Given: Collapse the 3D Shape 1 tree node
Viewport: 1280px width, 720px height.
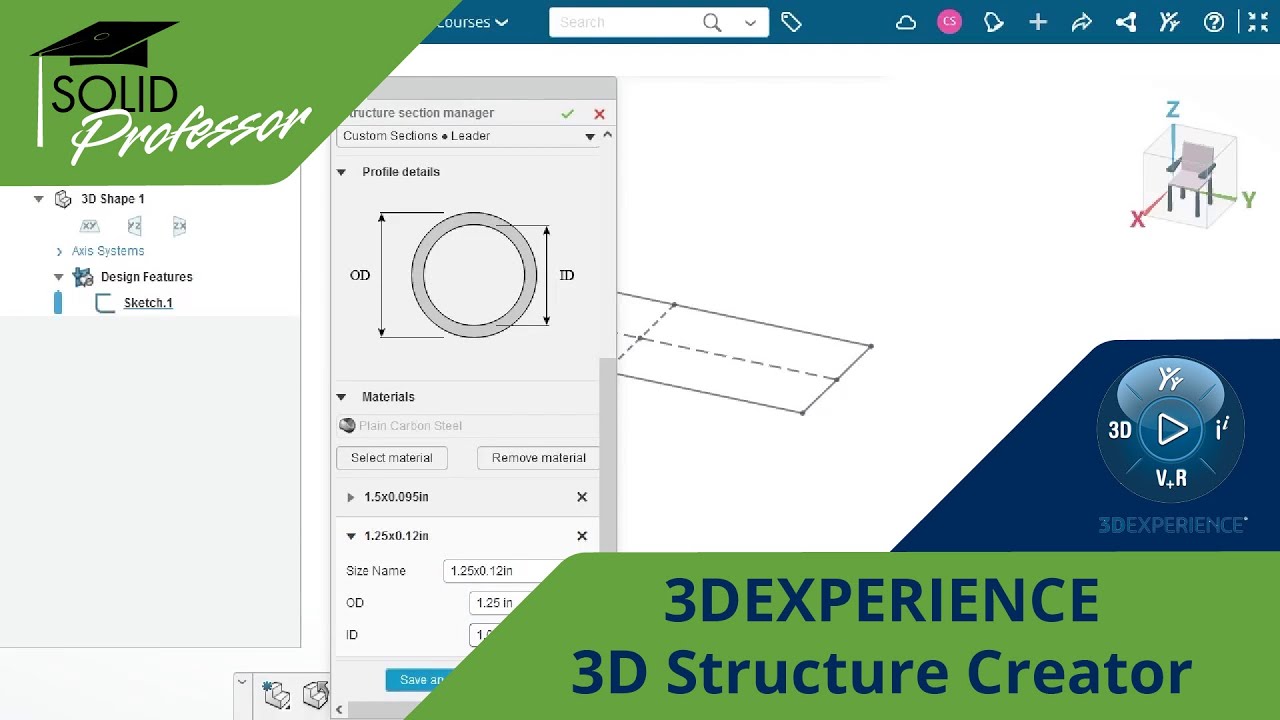Looking at the screenshot, I should click(39, 199).
